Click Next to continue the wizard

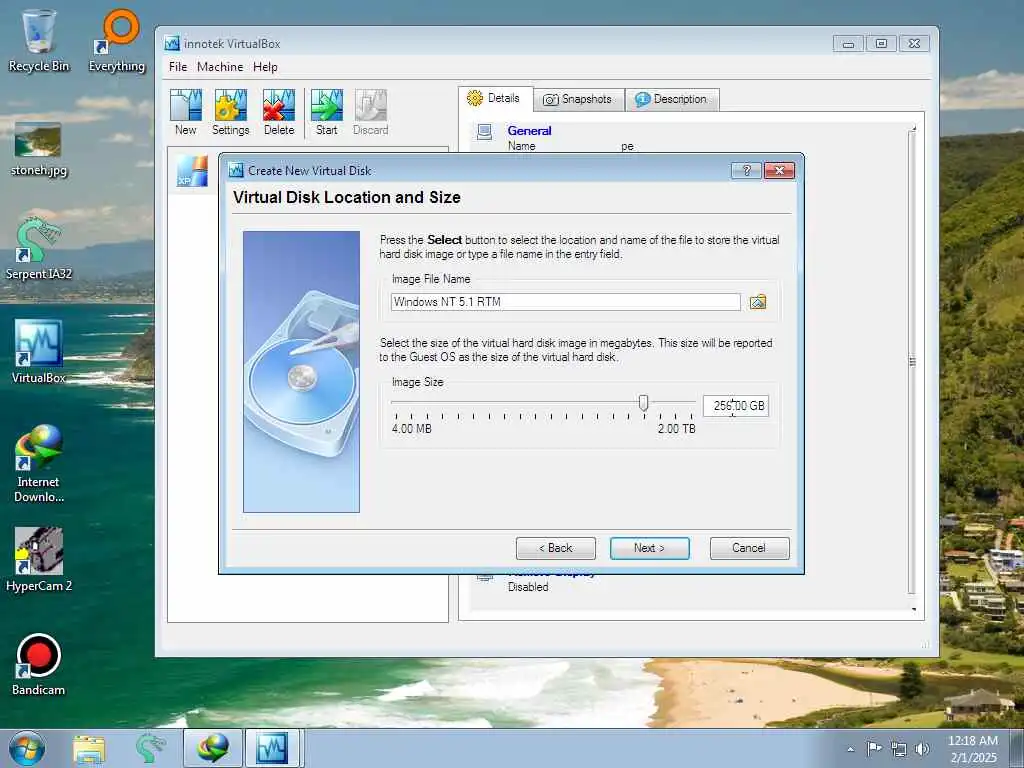[x=650, y=548]
